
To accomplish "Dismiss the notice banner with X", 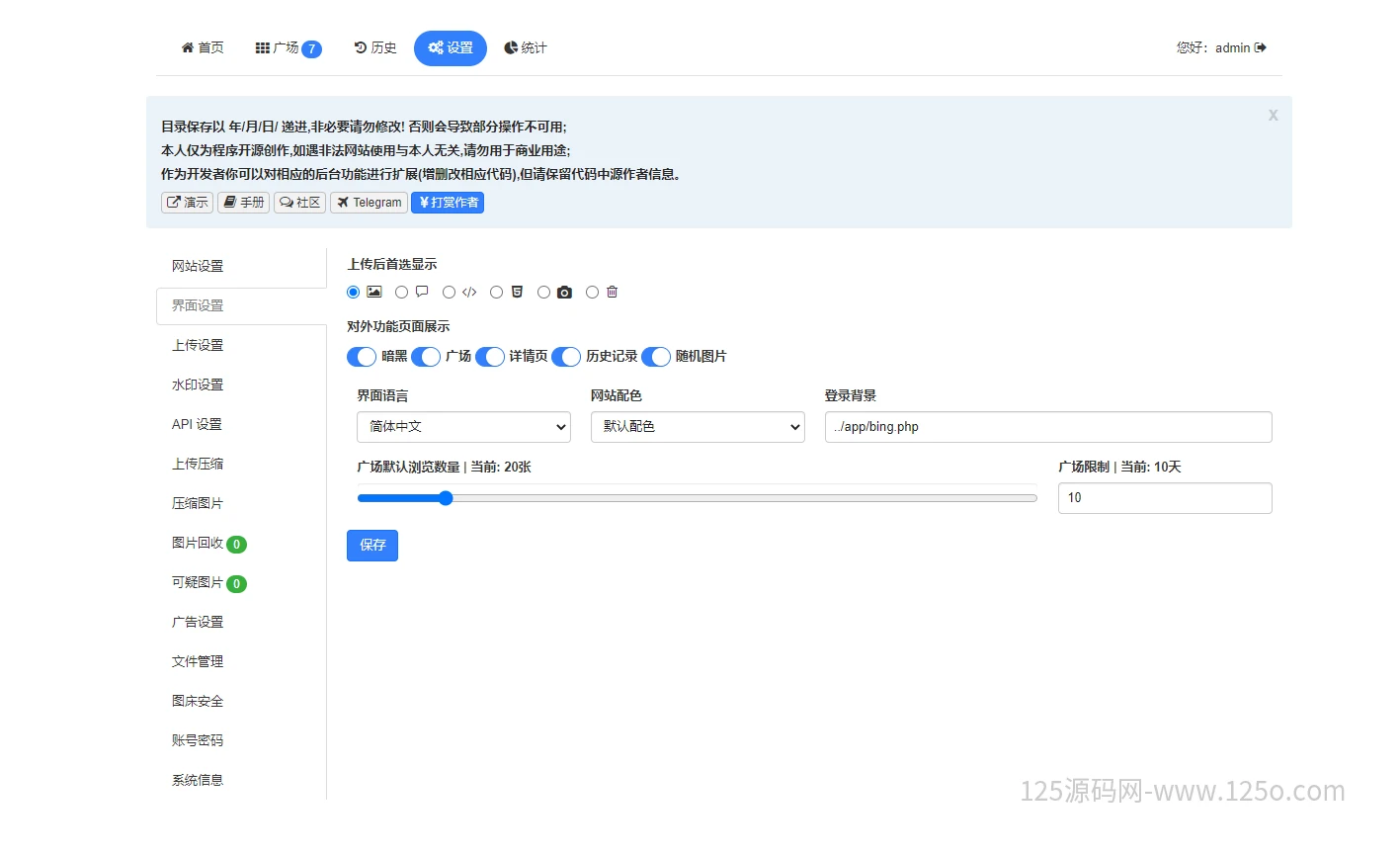I will 1273,115.
